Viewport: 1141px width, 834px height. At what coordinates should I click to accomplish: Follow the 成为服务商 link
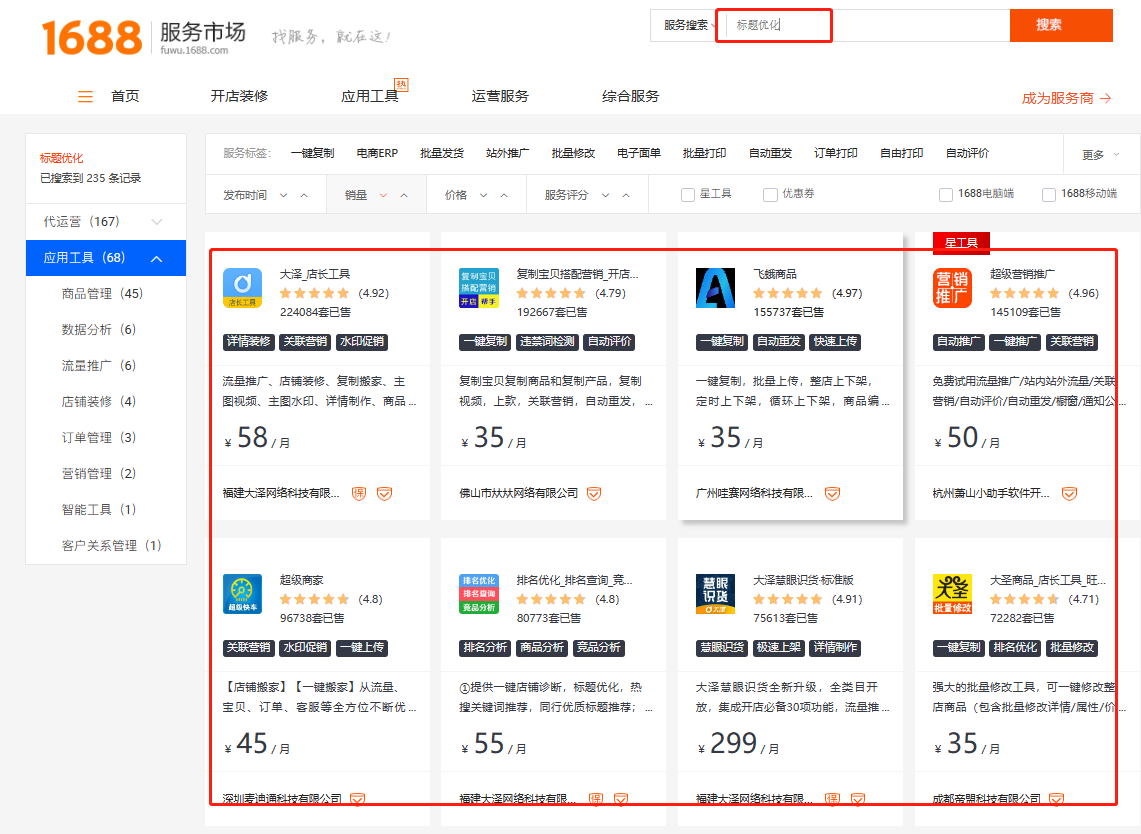click(x=1065, y=98)
